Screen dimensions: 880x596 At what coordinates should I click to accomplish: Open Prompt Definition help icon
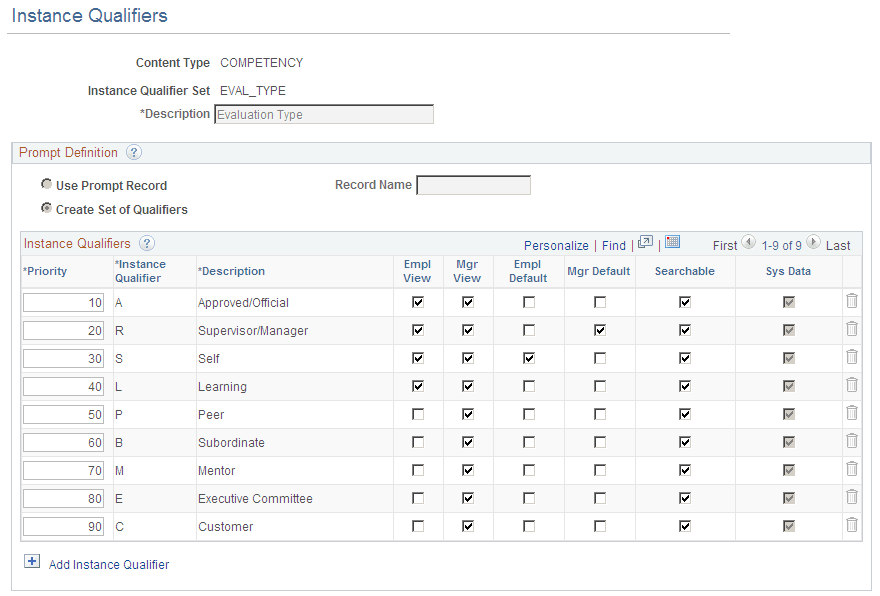(134, 152)
